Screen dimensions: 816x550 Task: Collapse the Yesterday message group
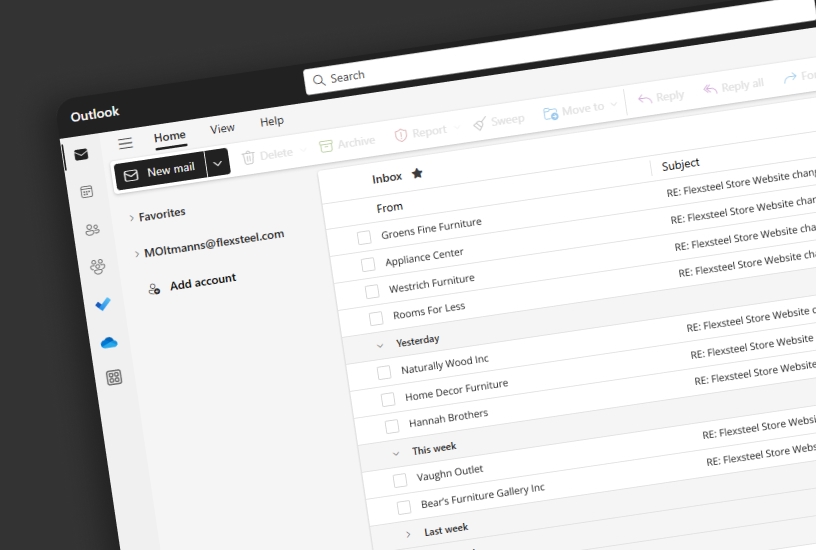(380, 346)
